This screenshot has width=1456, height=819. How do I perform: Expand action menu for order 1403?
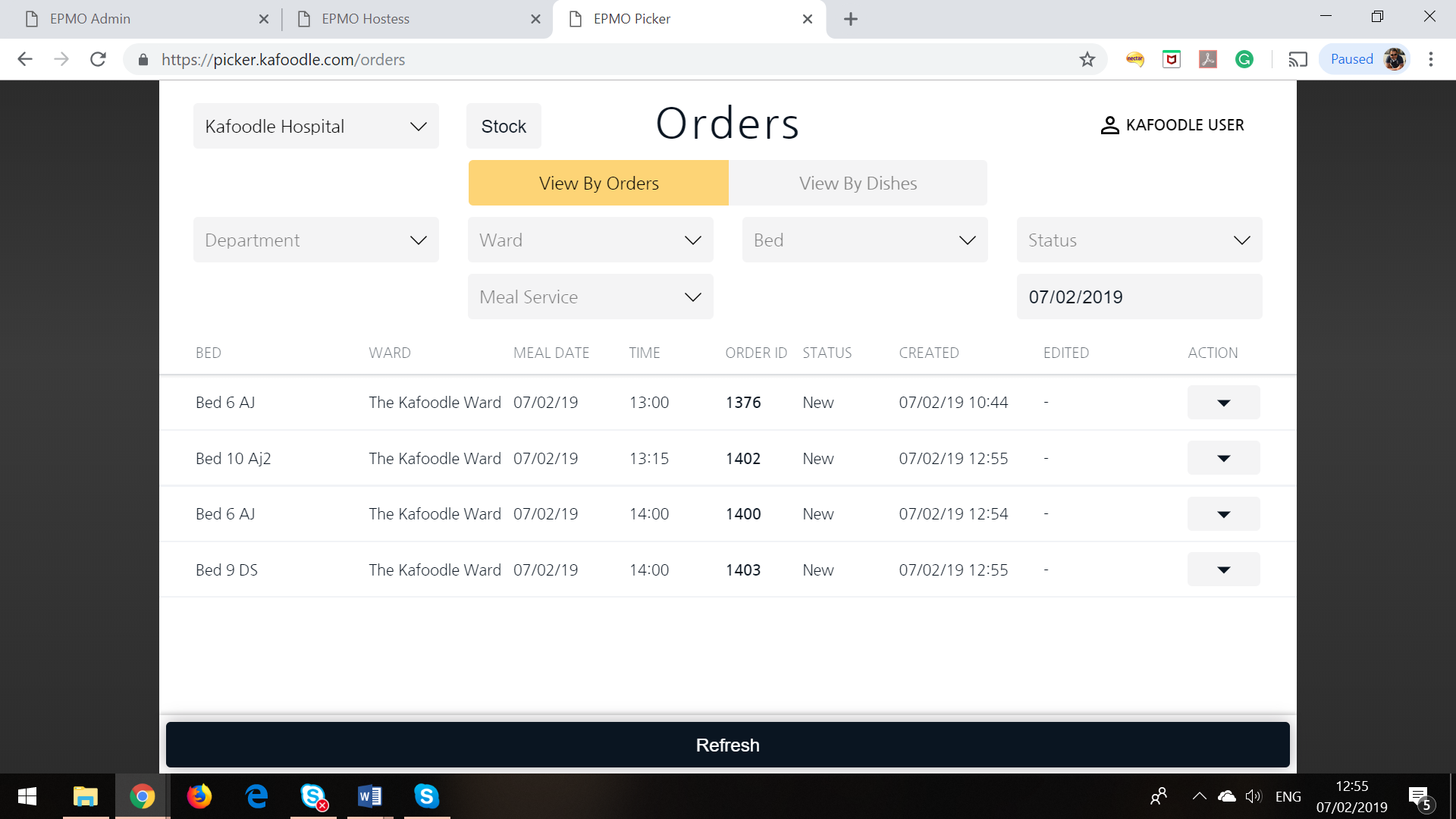[1224, 570]
